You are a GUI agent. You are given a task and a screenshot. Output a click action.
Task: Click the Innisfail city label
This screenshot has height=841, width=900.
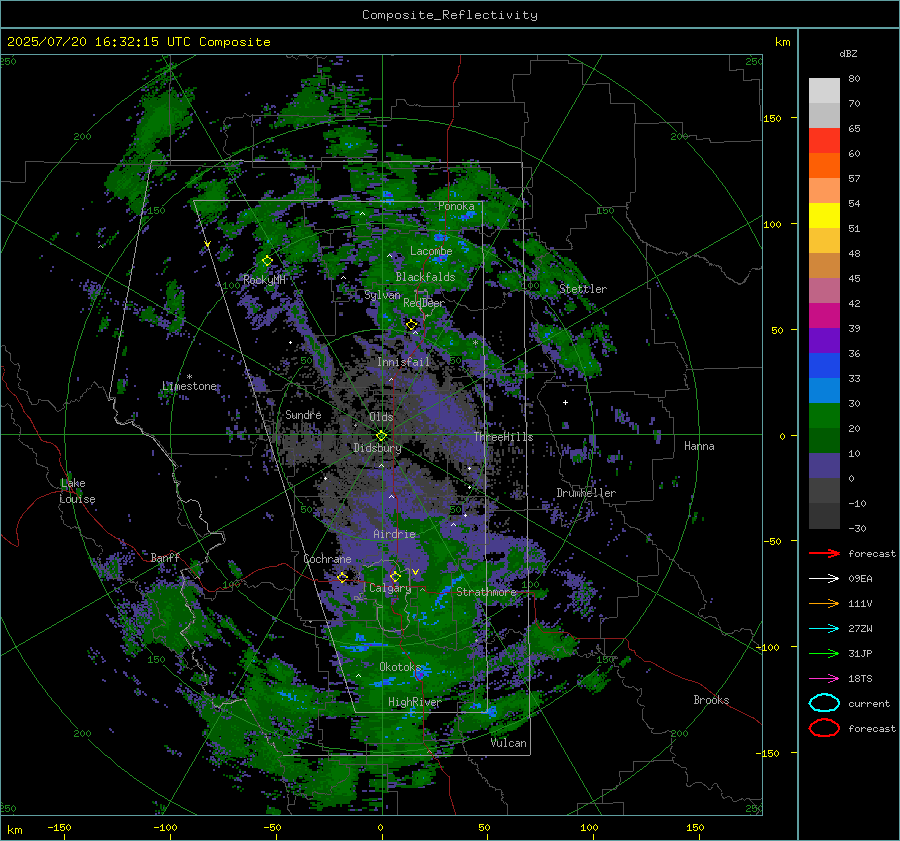tap(403, 362)
